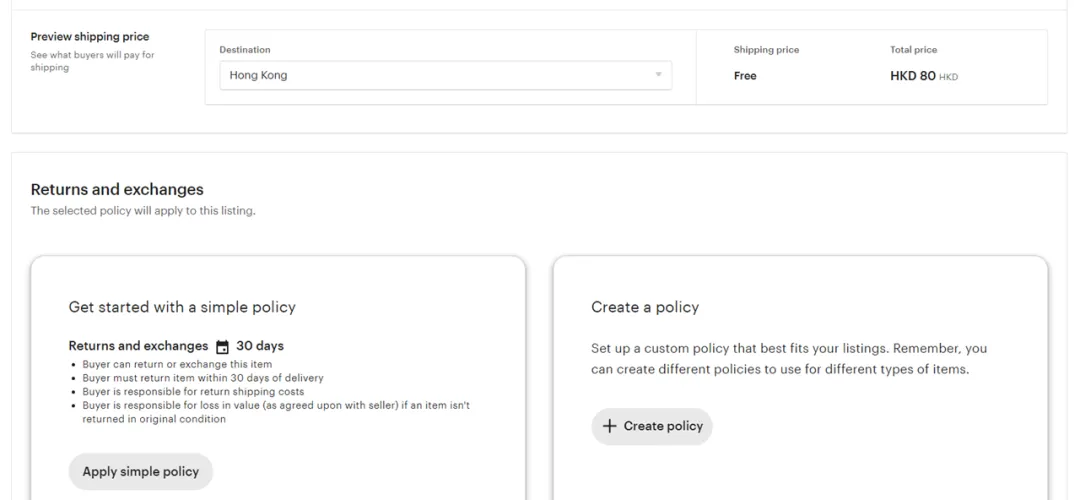The image size is (1080, 500).
Task: Click the 30 days return period text
Action: point(260,346)
